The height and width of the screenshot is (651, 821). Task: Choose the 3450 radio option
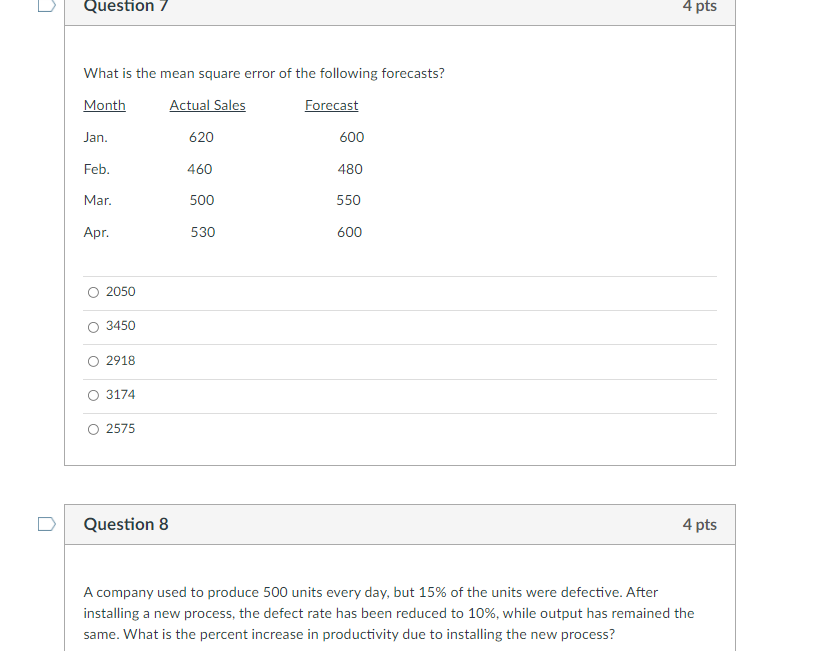93,327
